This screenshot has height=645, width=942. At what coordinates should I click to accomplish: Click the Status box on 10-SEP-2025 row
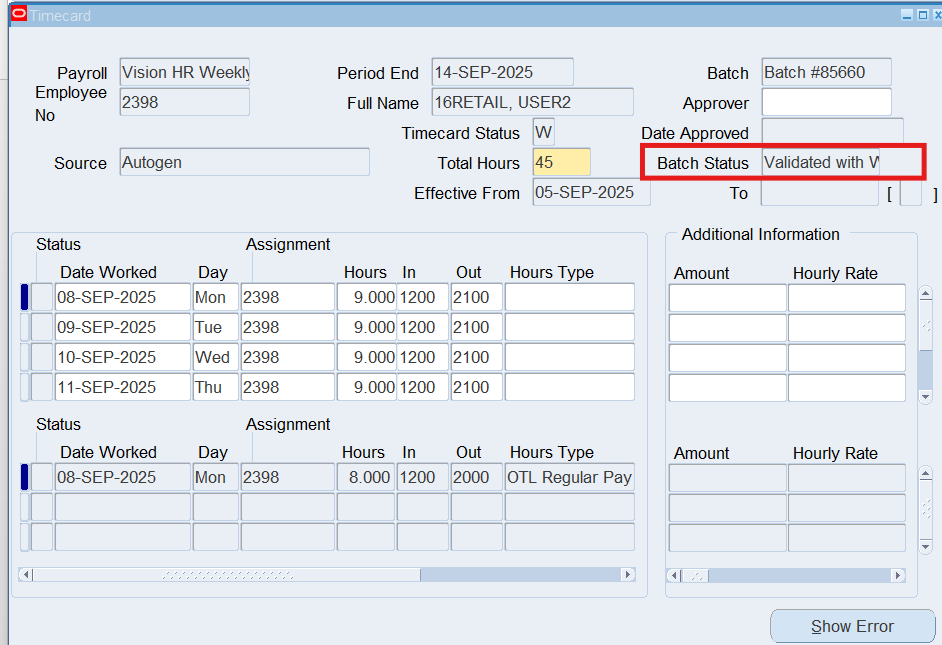(42, 357)
